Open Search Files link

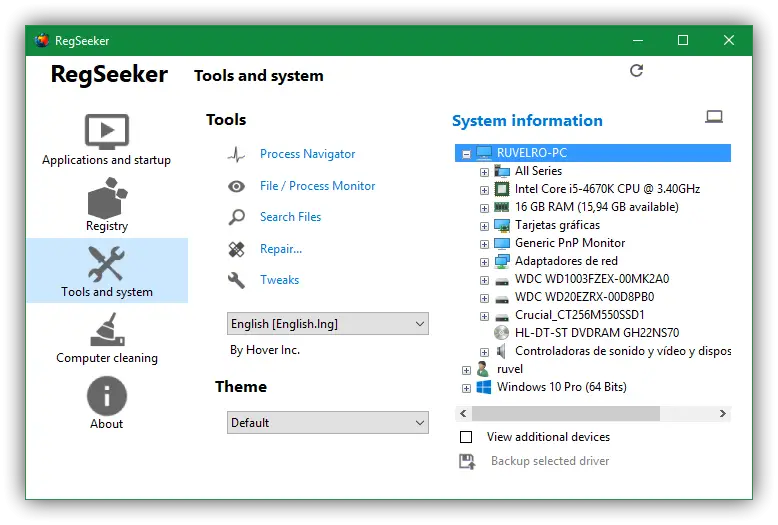(x=290, y=217)
